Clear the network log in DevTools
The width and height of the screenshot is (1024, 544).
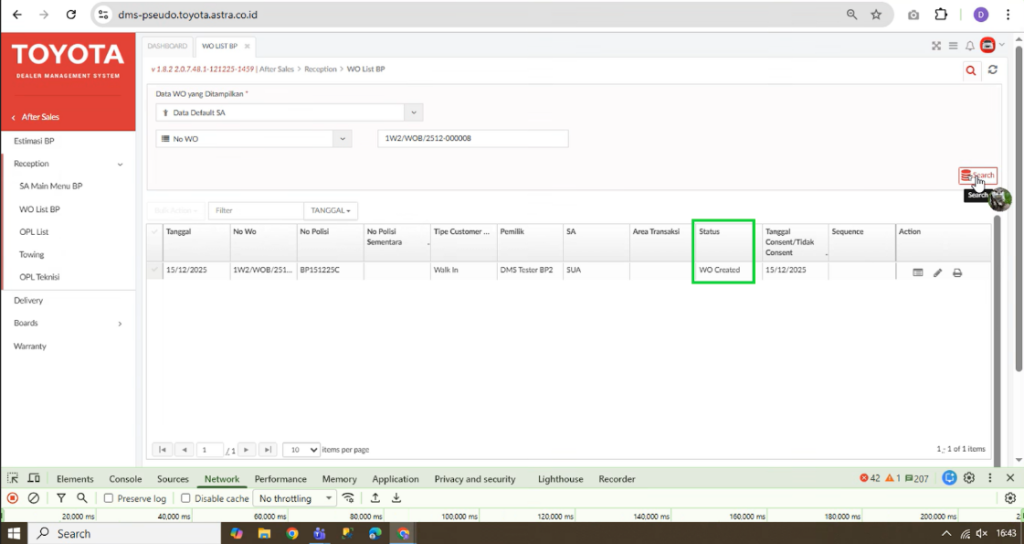point(33,498)
